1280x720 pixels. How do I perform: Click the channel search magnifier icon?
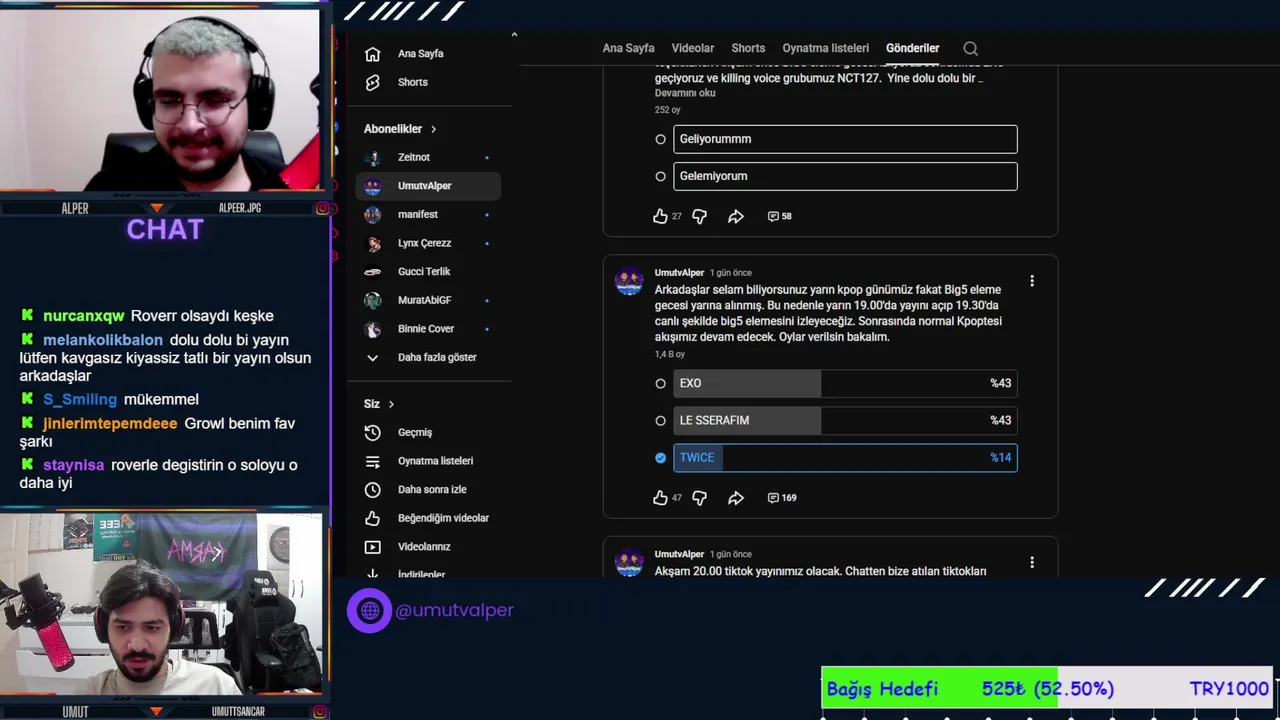pos(970,48)
